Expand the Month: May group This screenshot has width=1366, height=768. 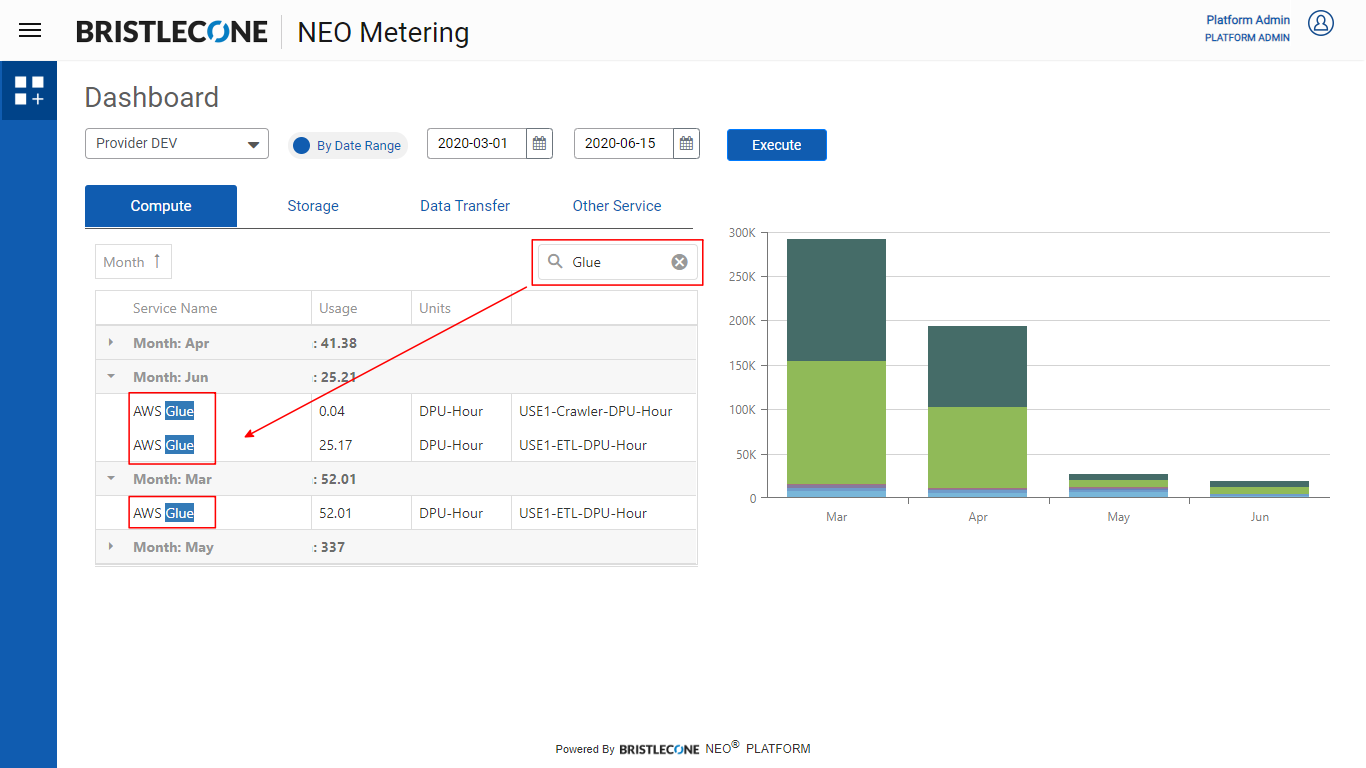coord(111,547)
